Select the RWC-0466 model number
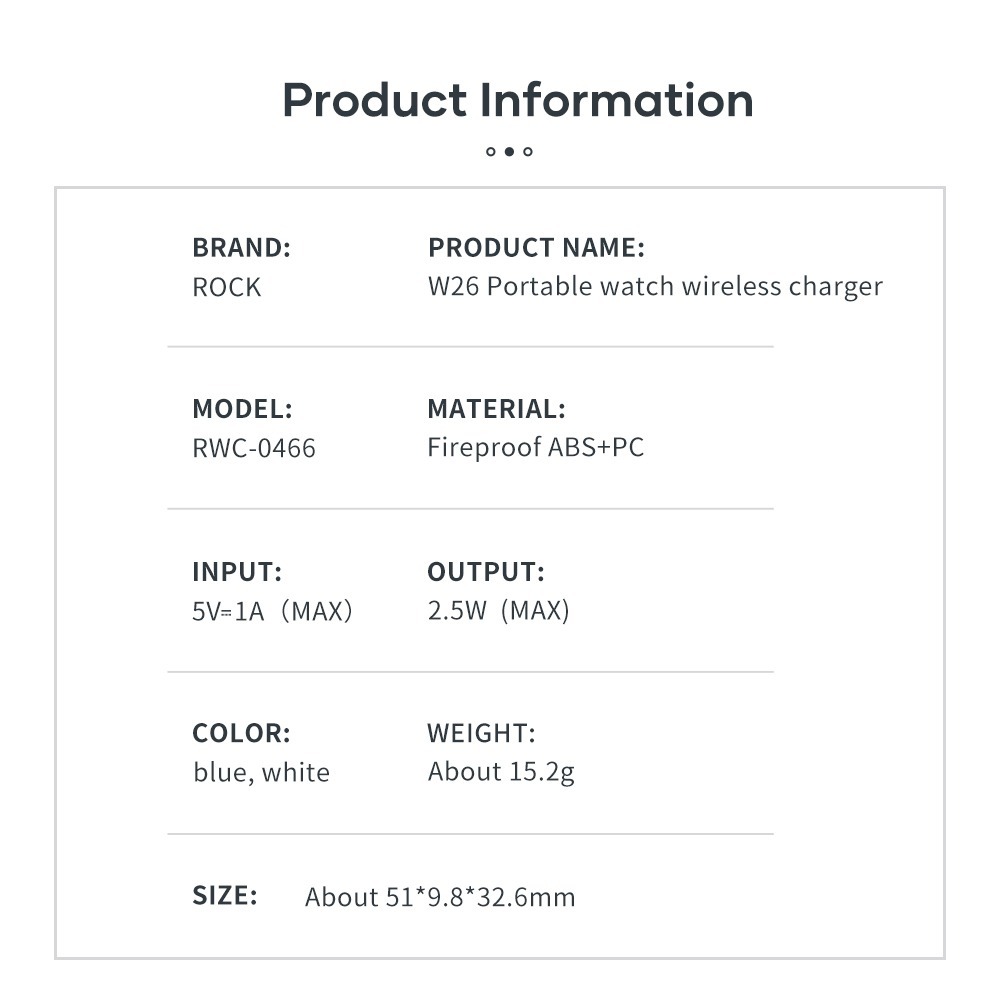 [253, 448]
